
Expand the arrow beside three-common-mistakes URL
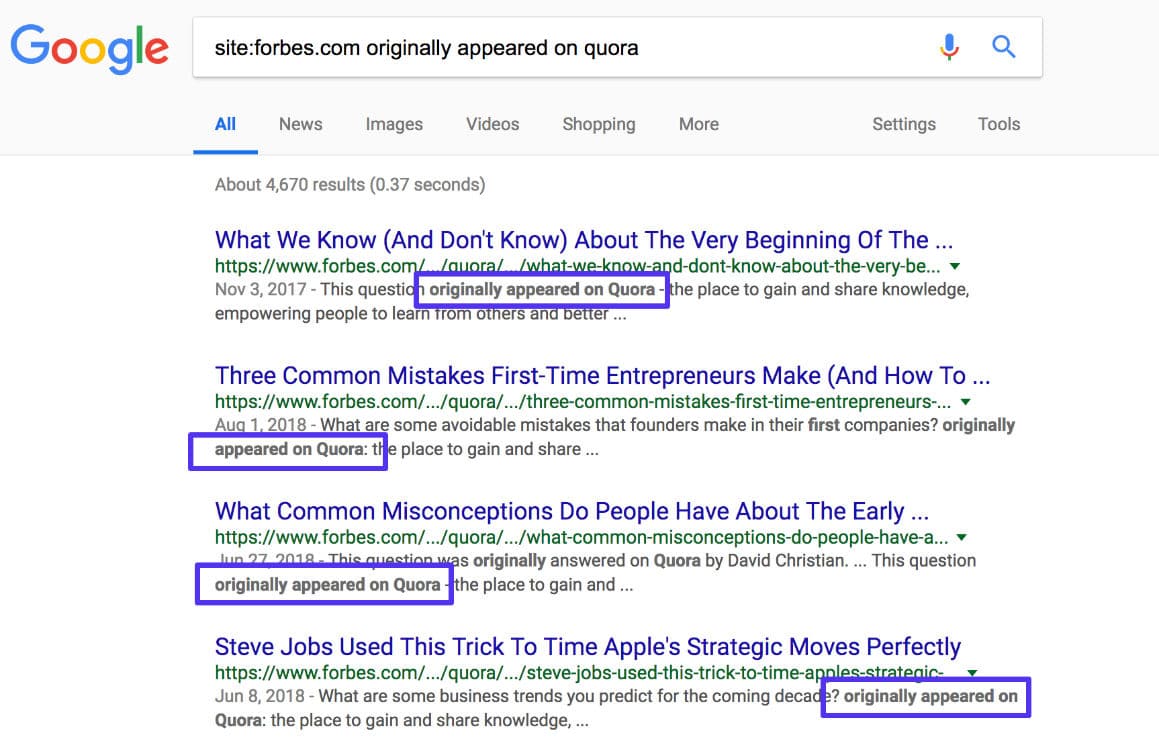[x=965, y=402]
